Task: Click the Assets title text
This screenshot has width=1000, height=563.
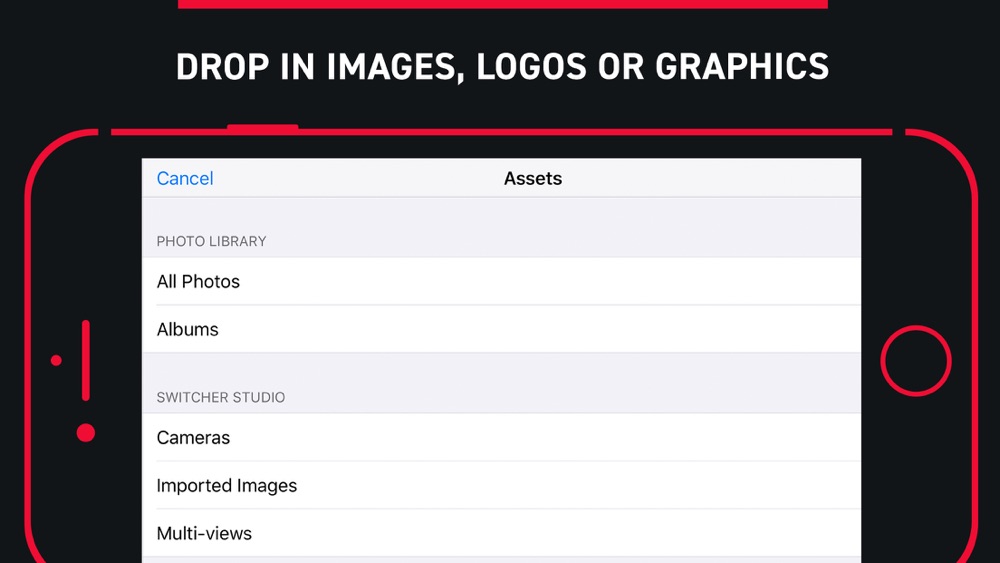Action: [533, 179]
